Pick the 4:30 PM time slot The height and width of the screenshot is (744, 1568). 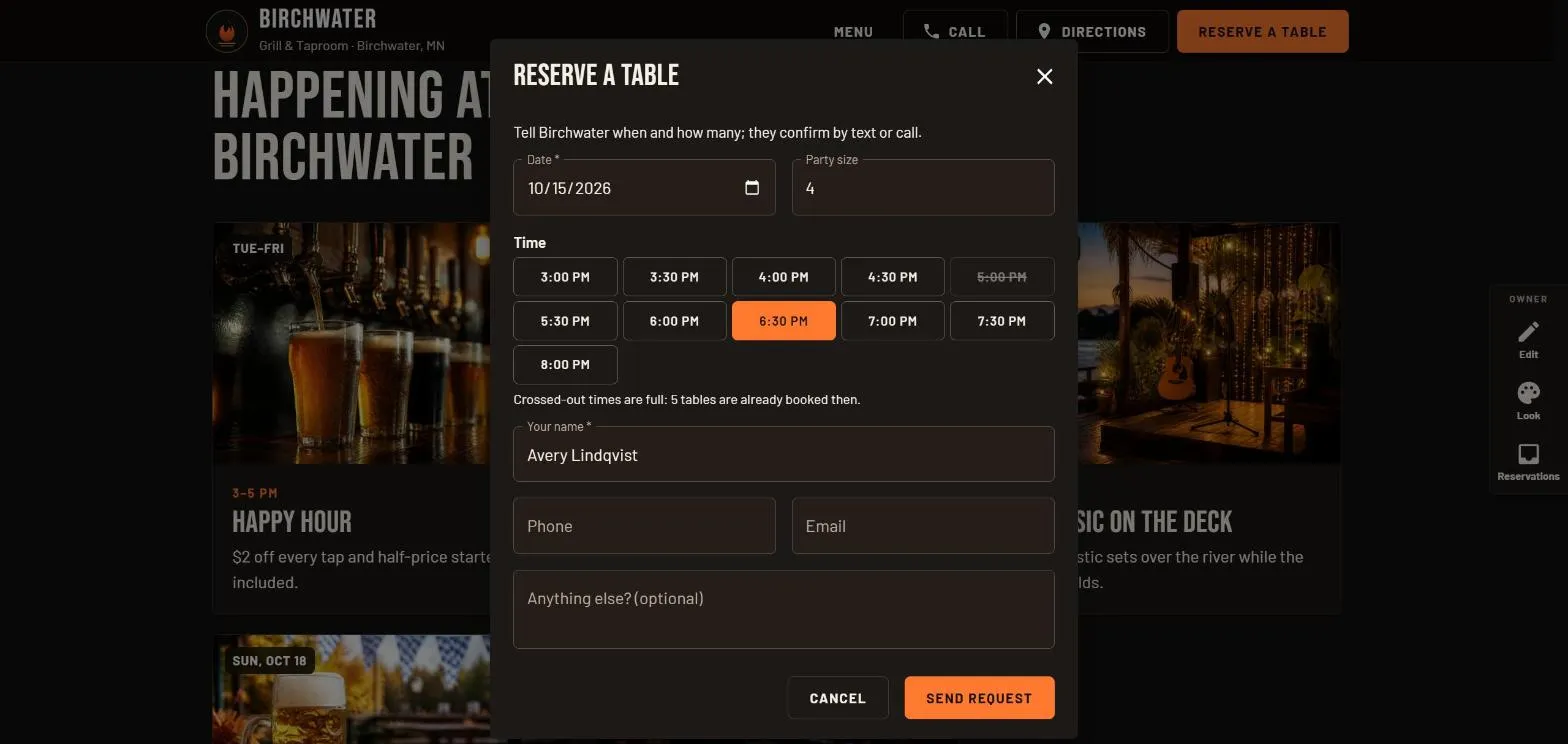892,277
